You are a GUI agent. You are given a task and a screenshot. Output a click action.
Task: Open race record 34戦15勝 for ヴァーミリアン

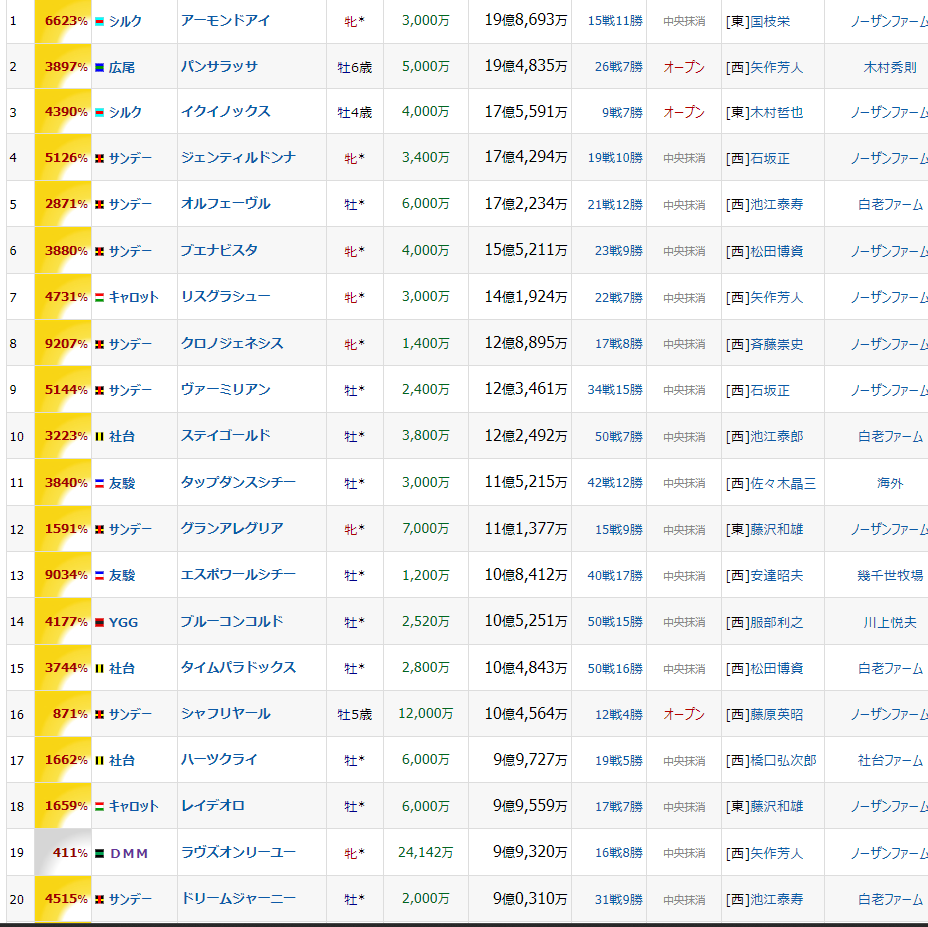pyautogui.click(x=615, y=390)
